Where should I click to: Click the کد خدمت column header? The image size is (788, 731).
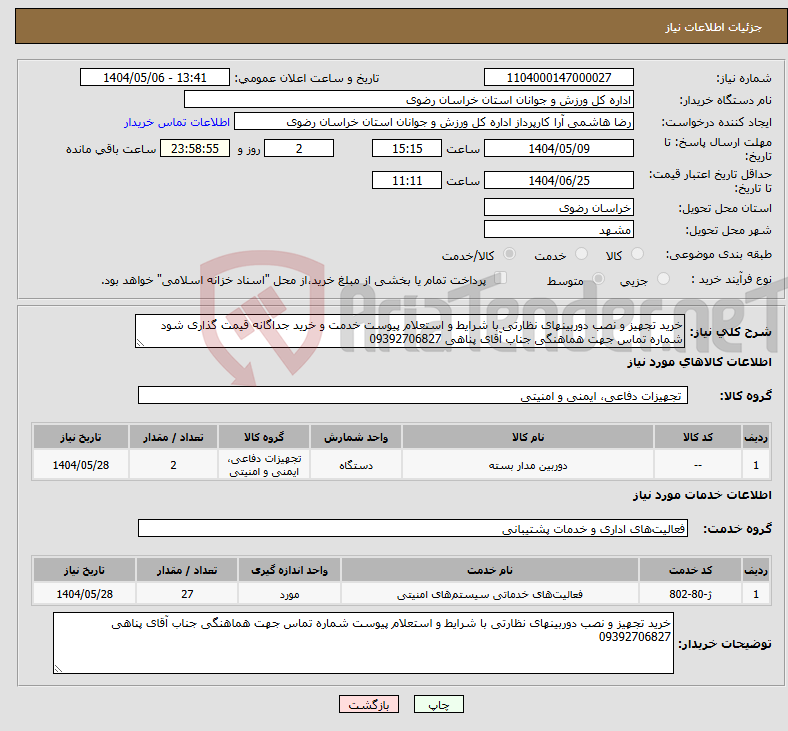pyautogui.click(x=691, y=570)
